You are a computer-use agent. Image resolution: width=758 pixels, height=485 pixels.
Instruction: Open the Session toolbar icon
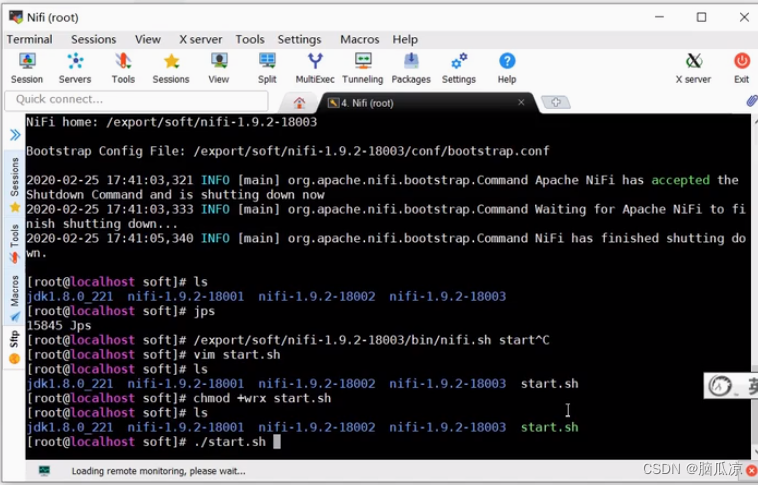pos(27,68)
